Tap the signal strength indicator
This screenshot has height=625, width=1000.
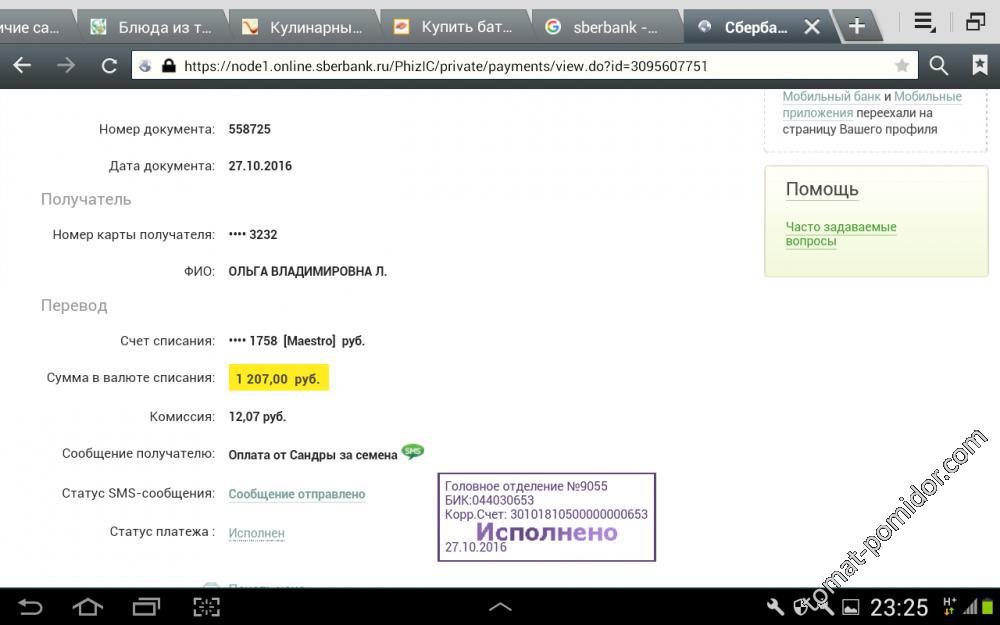tap(970, 607)
